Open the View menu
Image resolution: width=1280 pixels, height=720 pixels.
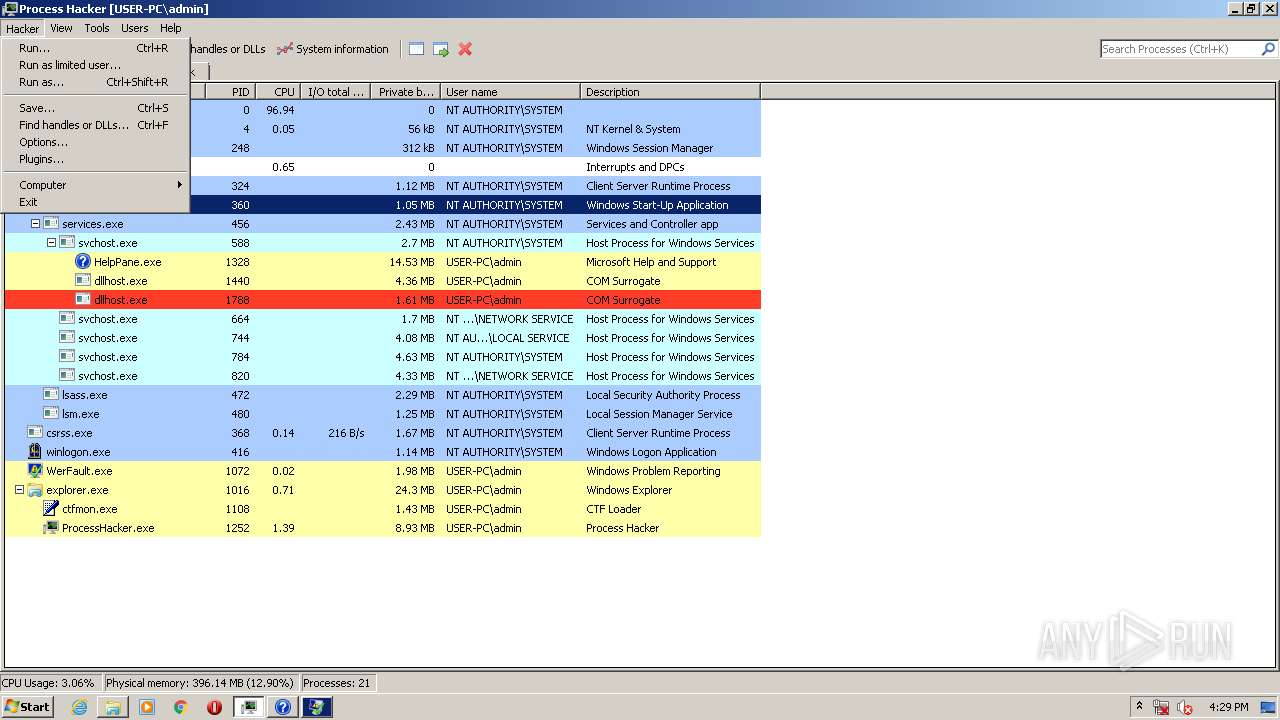tap(61, 28)
